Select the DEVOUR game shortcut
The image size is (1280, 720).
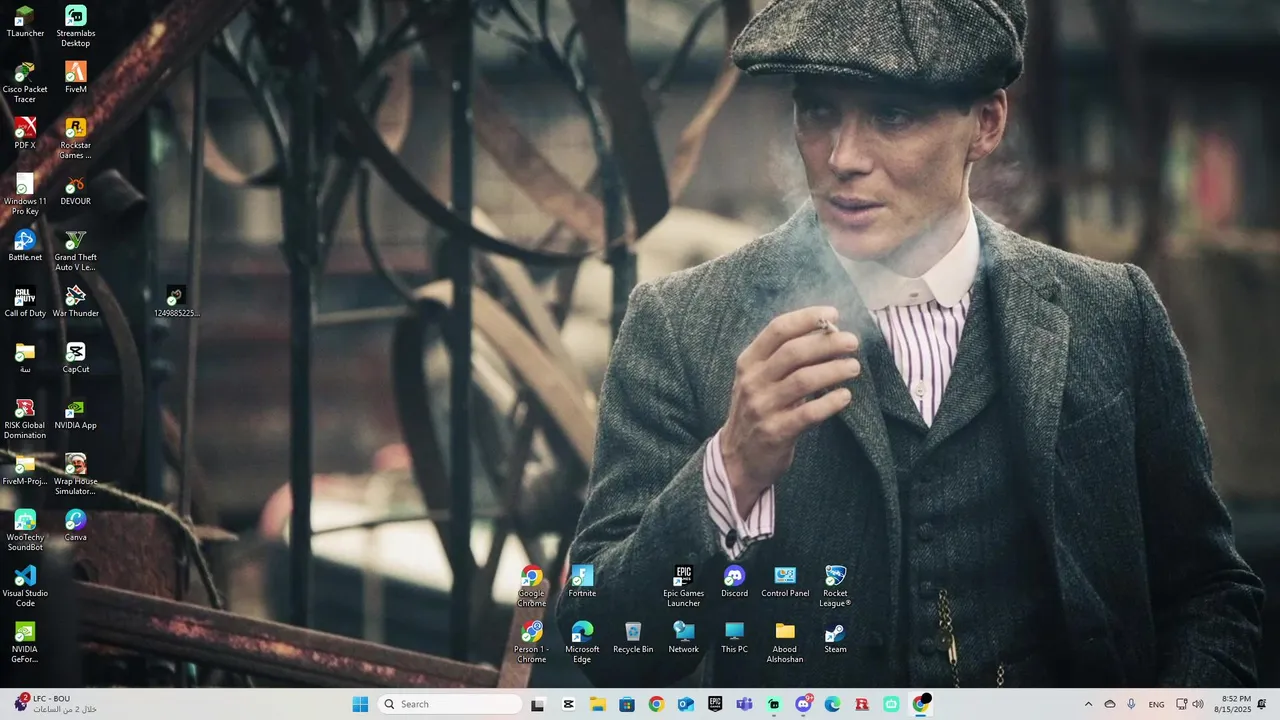(x=76, y=190)
